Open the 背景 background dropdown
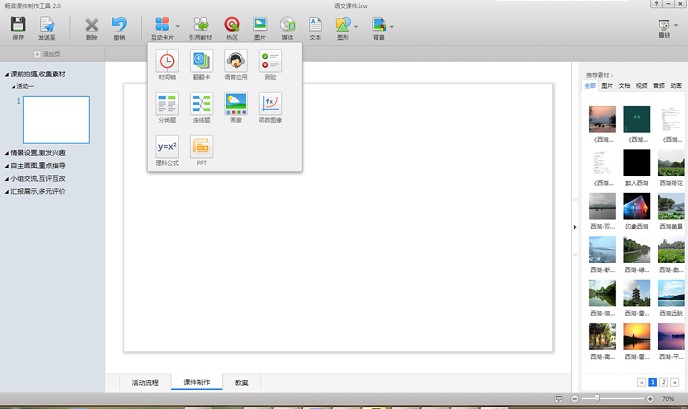This screenshot has width=688, height=409. tap(392, 25)
